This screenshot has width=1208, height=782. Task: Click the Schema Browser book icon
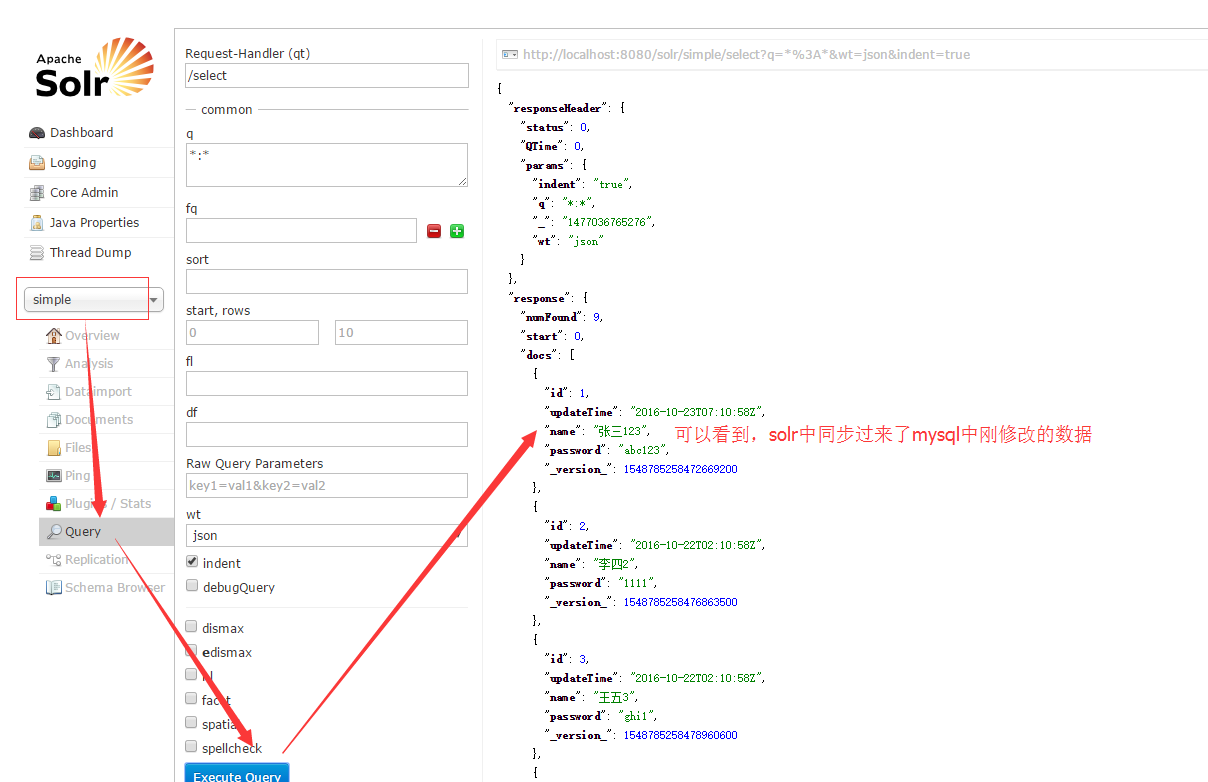tap(54, 587)
